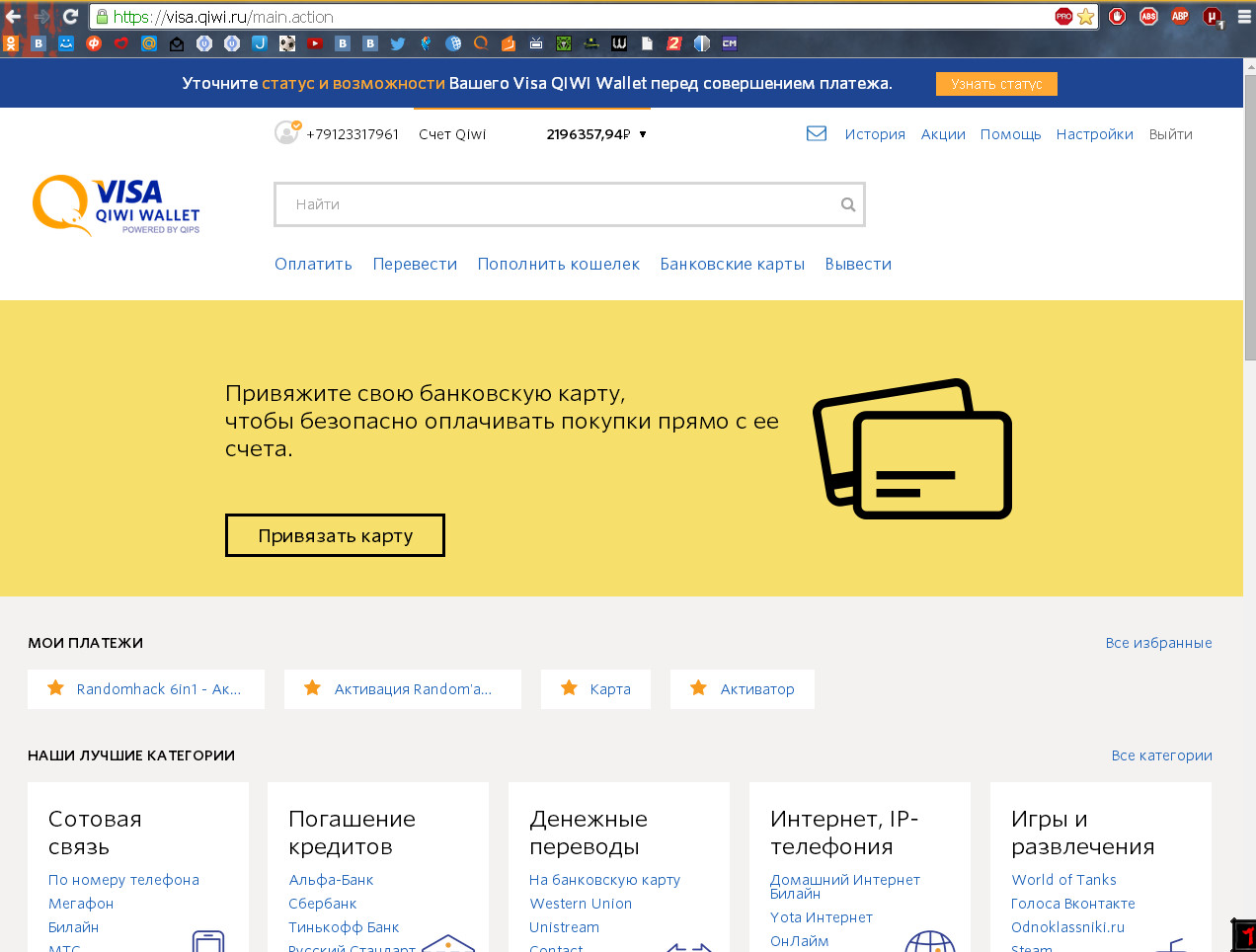Open the Помощь link

(1010, 134)
